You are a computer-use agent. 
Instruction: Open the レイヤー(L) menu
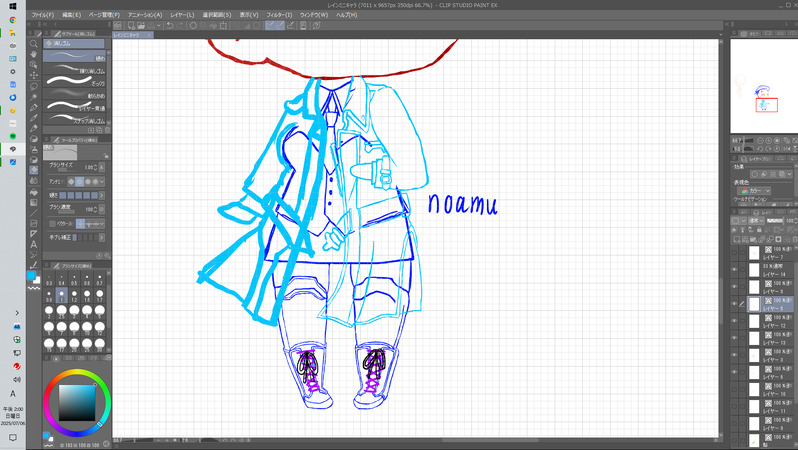(182, 15)
